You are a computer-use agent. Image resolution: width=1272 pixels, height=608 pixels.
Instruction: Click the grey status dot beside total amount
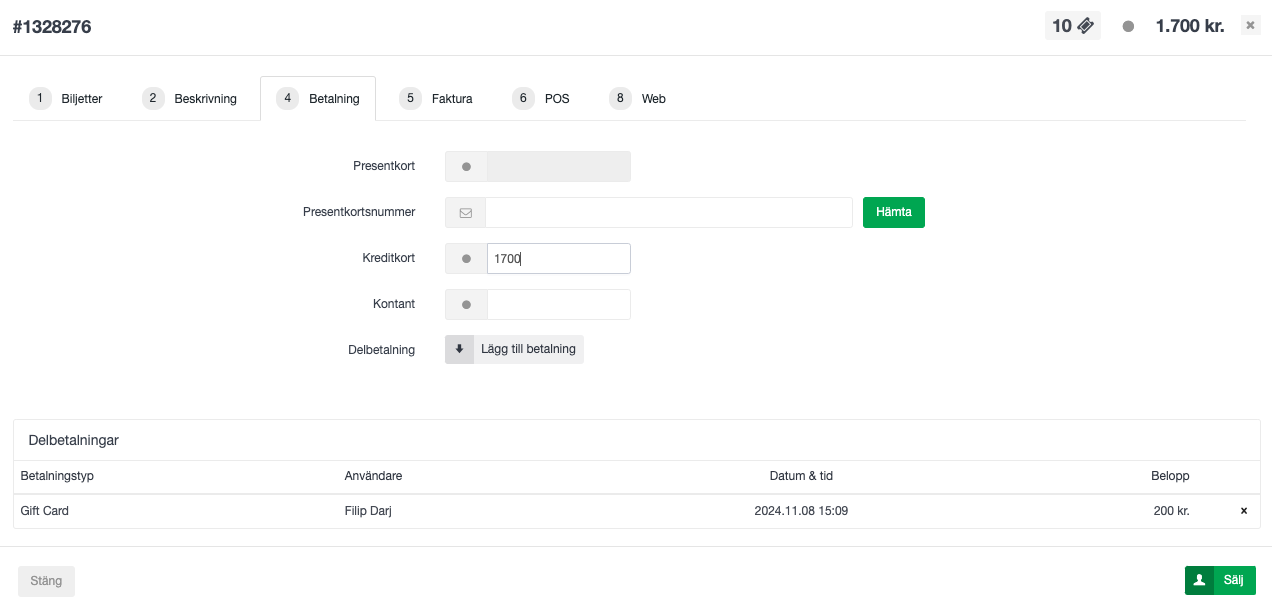(x=1128, y=27)
